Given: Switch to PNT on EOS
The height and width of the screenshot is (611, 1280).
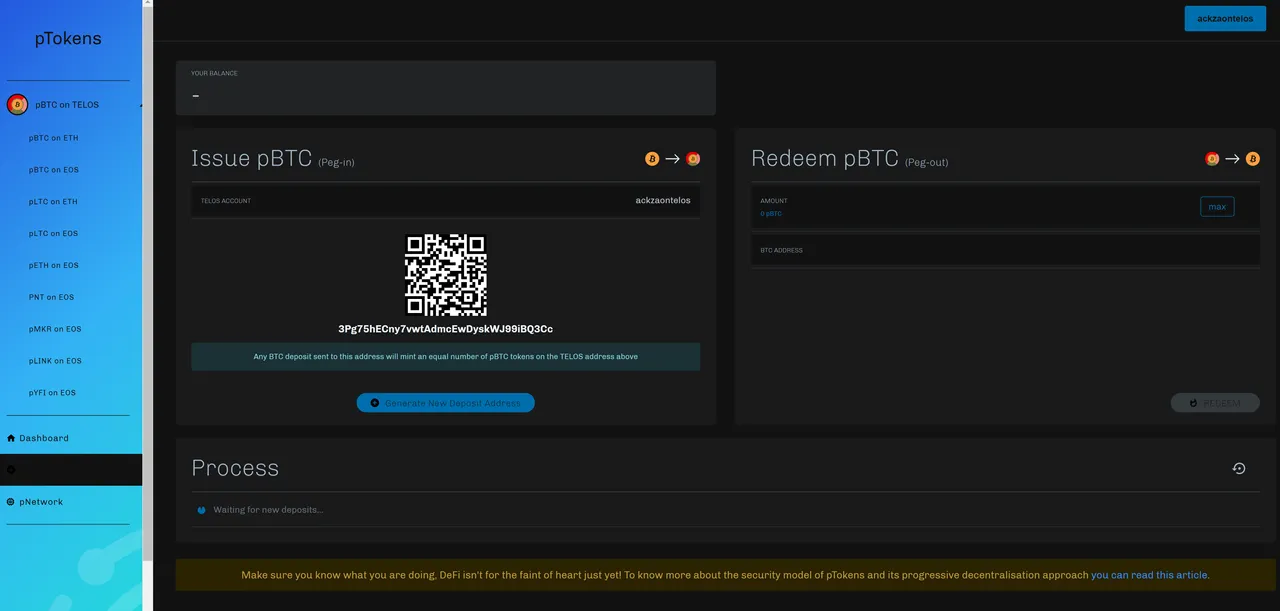Looking at the screenshot, I should [x=52, y=298].
